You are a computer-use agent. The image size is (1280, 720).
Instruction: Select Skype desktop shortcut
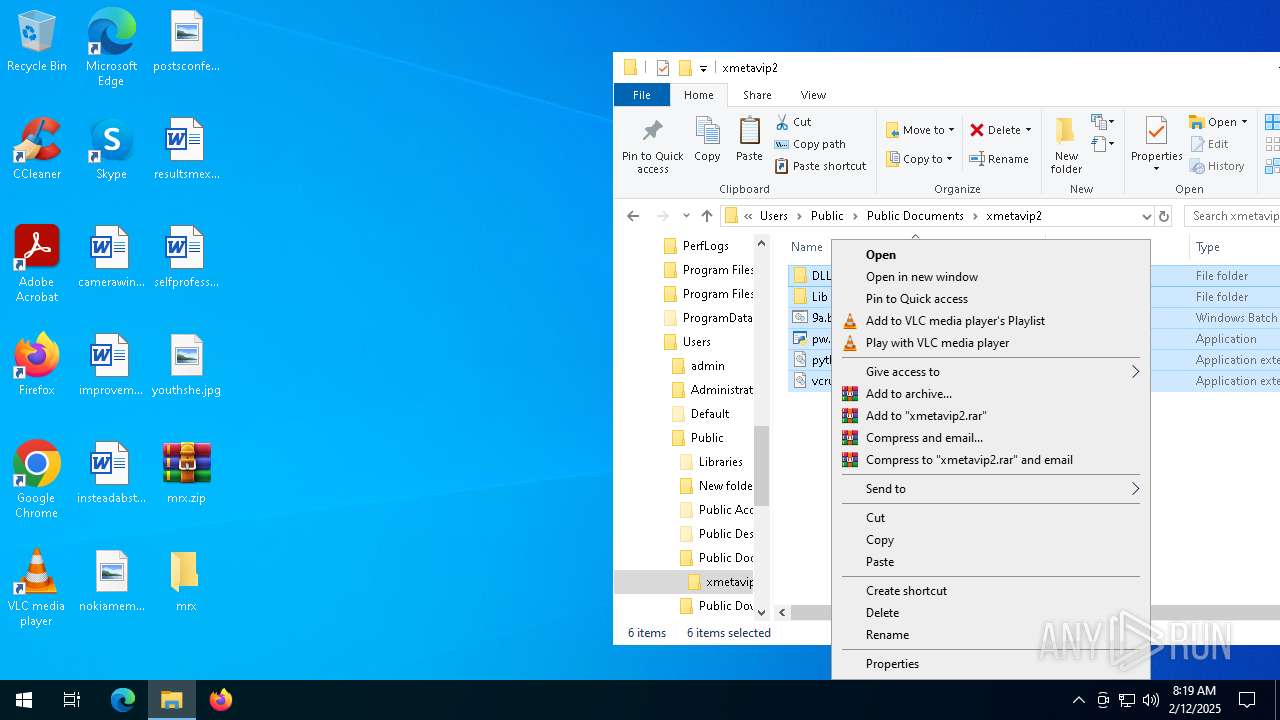(111, 150)
